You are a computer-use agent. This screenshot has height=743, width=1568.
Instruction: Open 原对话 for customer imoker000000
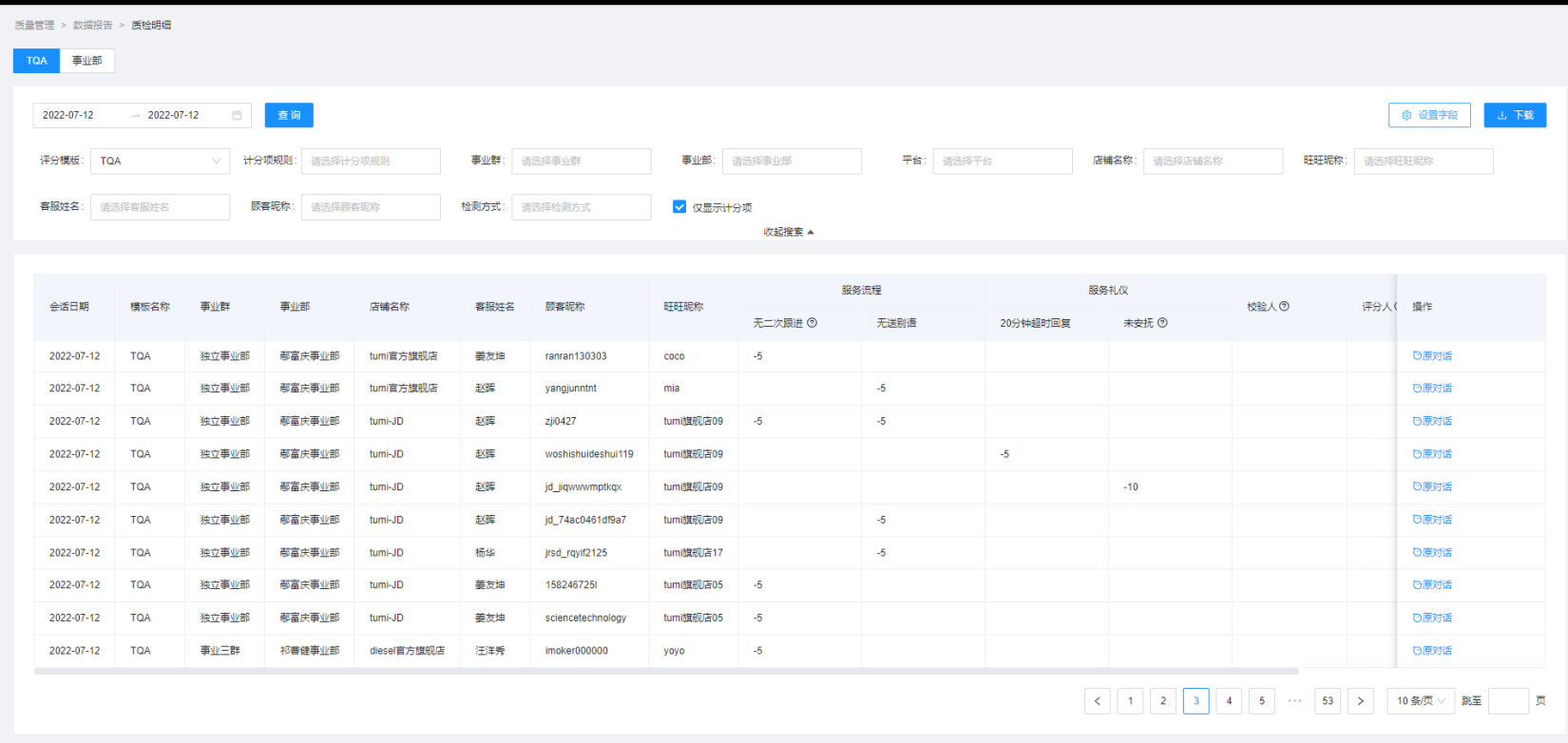(1432, 651)
